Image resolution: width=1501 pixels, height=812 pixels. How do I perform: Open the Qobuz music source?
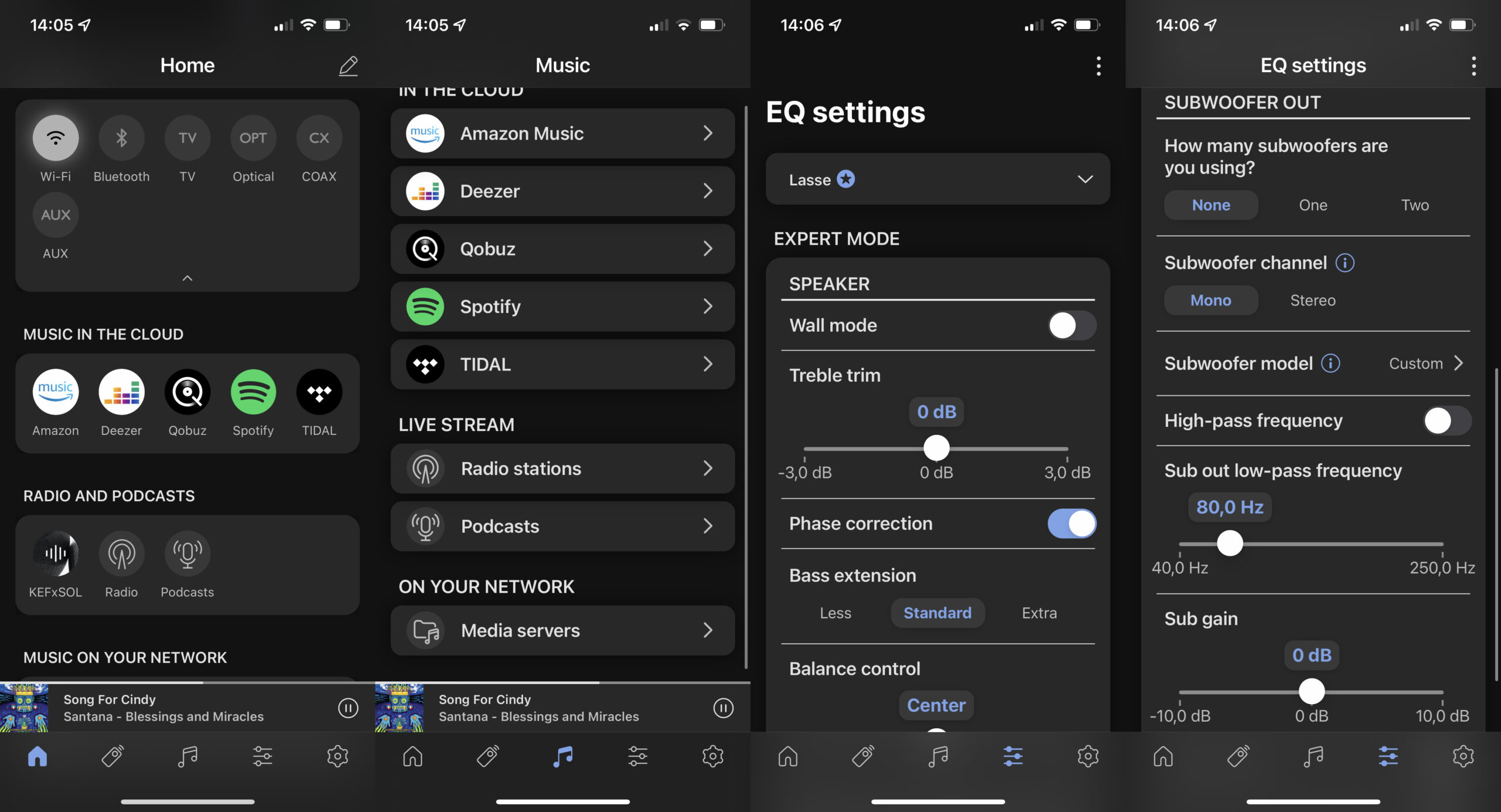(x=563, y=248)
